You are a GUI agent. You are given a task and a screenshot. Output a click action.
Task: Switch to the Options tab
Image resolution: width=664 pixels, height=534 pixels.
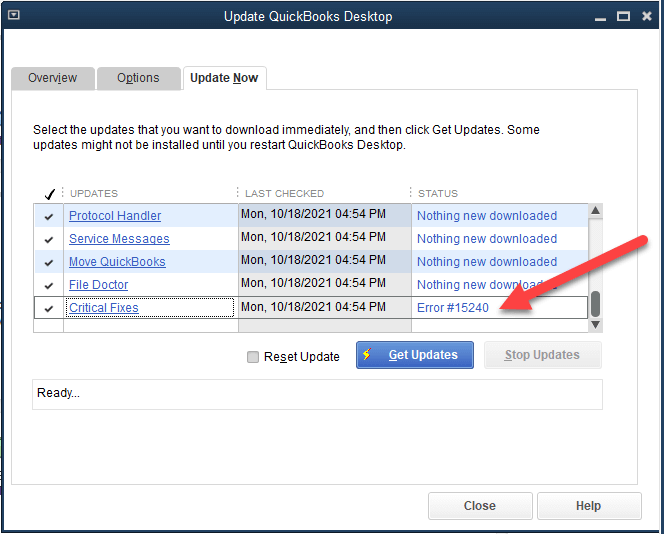click(138, 78)
